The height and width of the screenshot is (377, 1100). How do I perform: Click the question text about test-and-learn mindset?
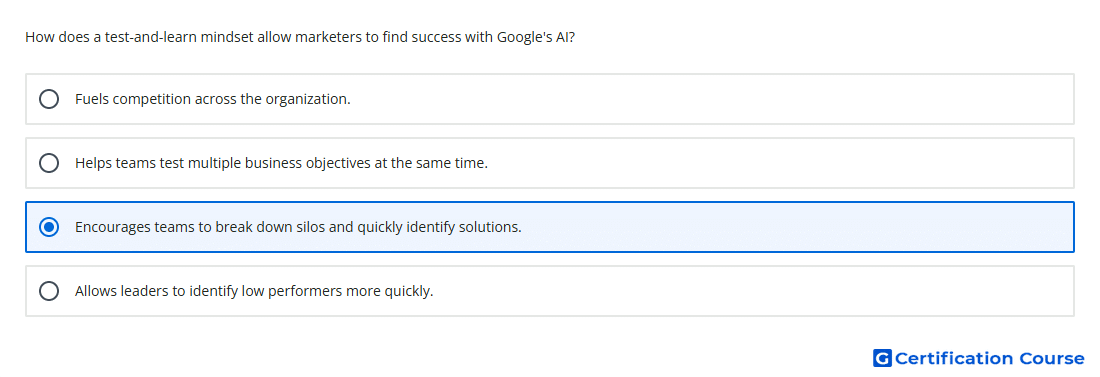300,37
